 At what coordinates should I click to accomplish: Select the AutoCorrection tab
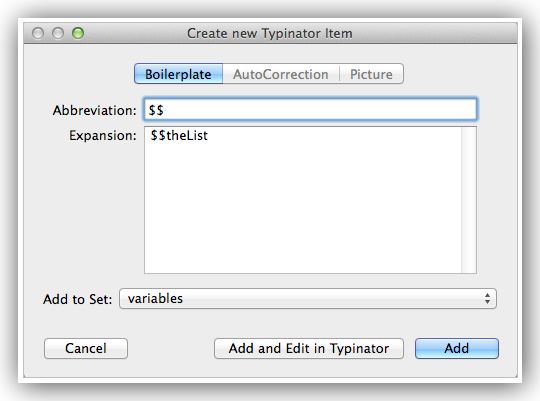[281, 74]
